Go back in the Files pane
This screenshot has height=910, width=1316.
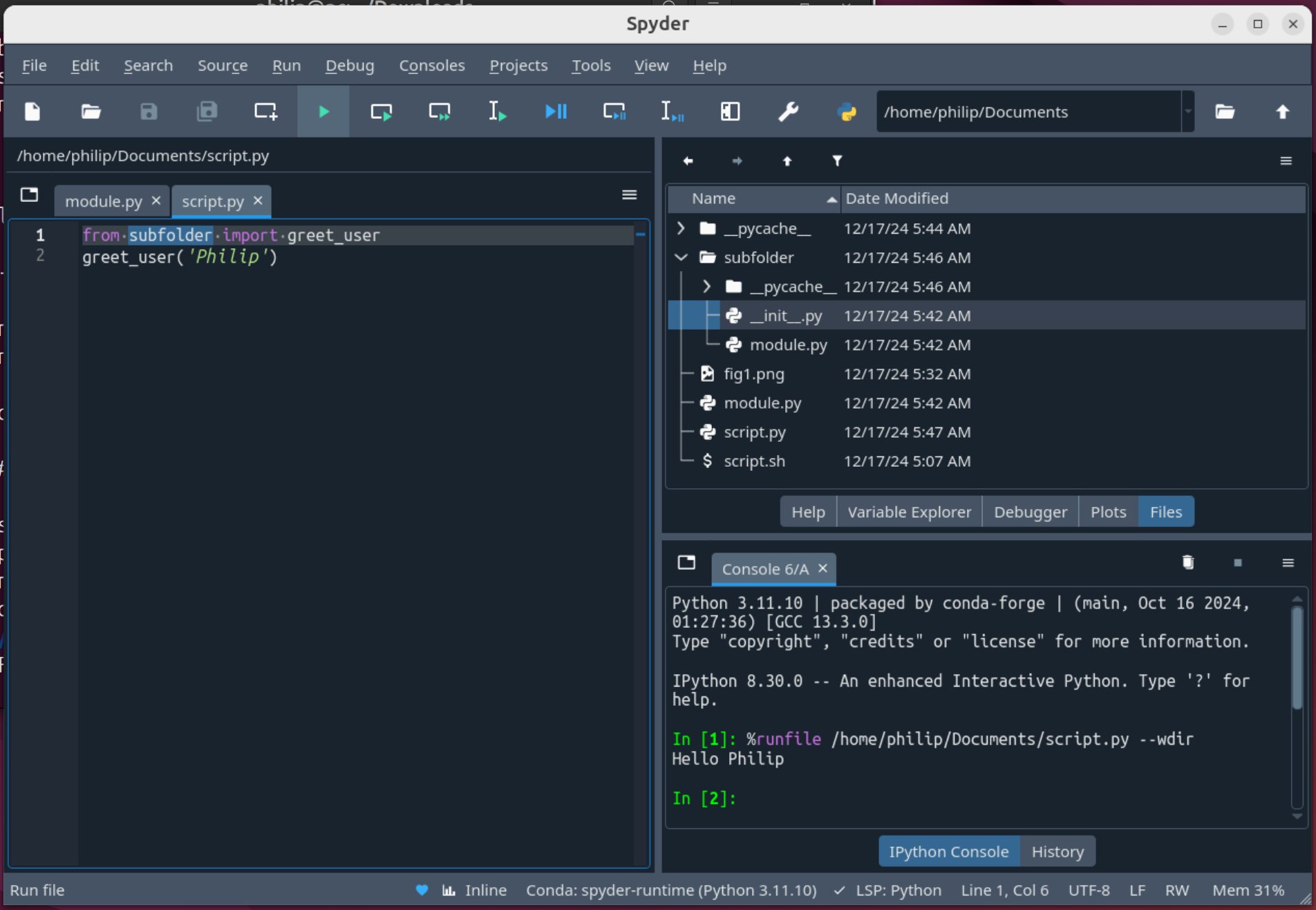688,161
